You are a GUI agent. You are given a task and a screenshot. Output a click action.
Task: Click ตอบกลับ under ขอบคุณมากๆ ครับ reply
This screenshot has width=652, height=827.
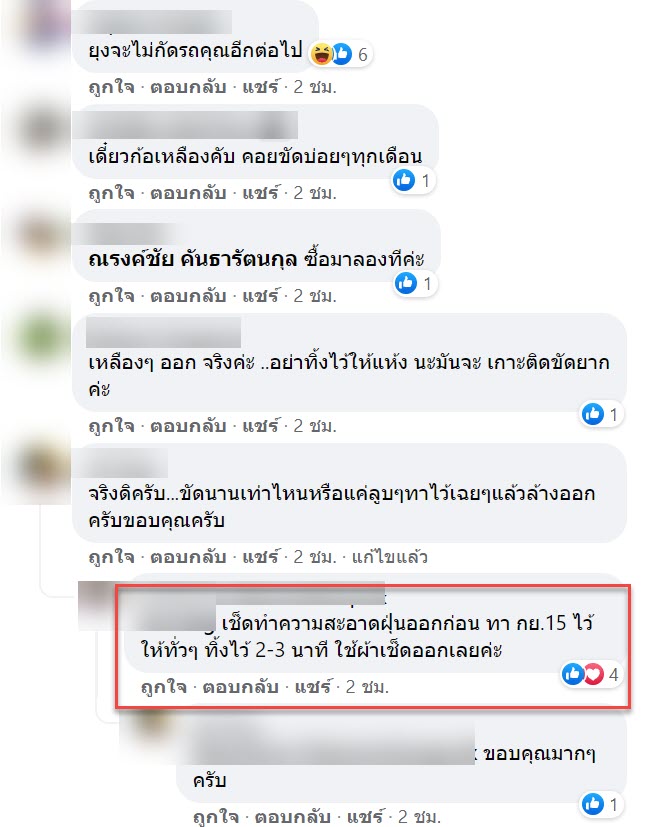pyautogui.click(x=293, y=816)
